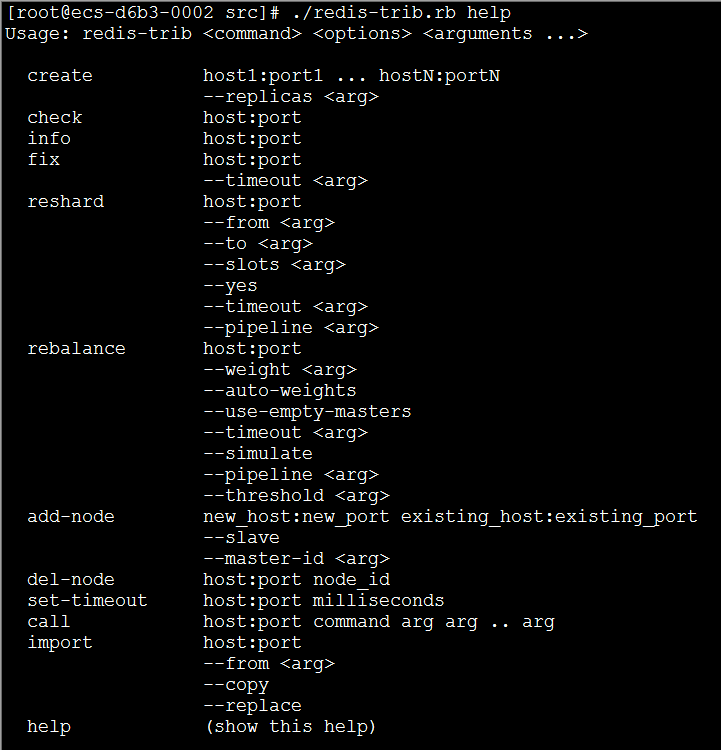This screenshot has width=721, height=750.
Task: Click the 'add-node' command text
Action: coord(71,517)
